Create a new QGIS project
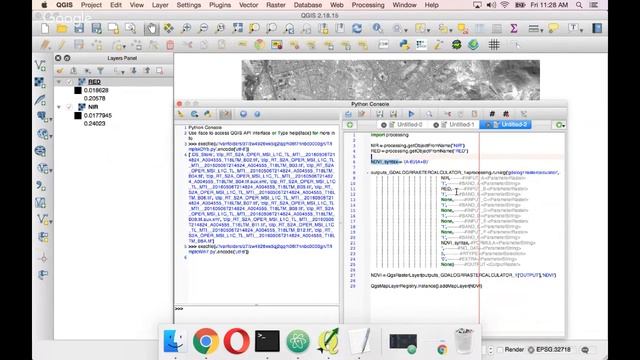 click(45, 28)
